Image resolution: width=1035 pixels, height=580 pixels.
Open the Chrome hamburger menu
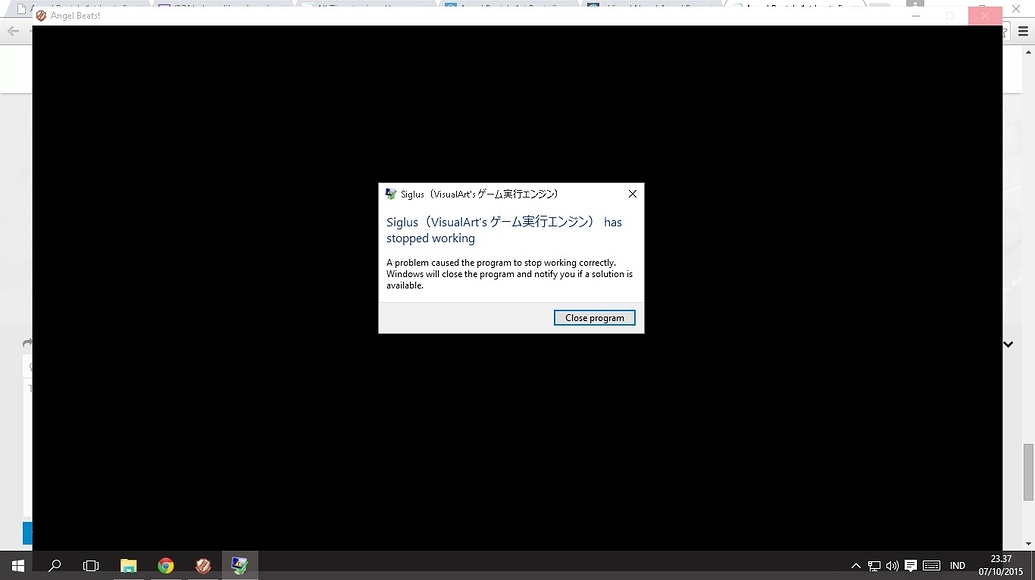click(x=1023, y=32)
